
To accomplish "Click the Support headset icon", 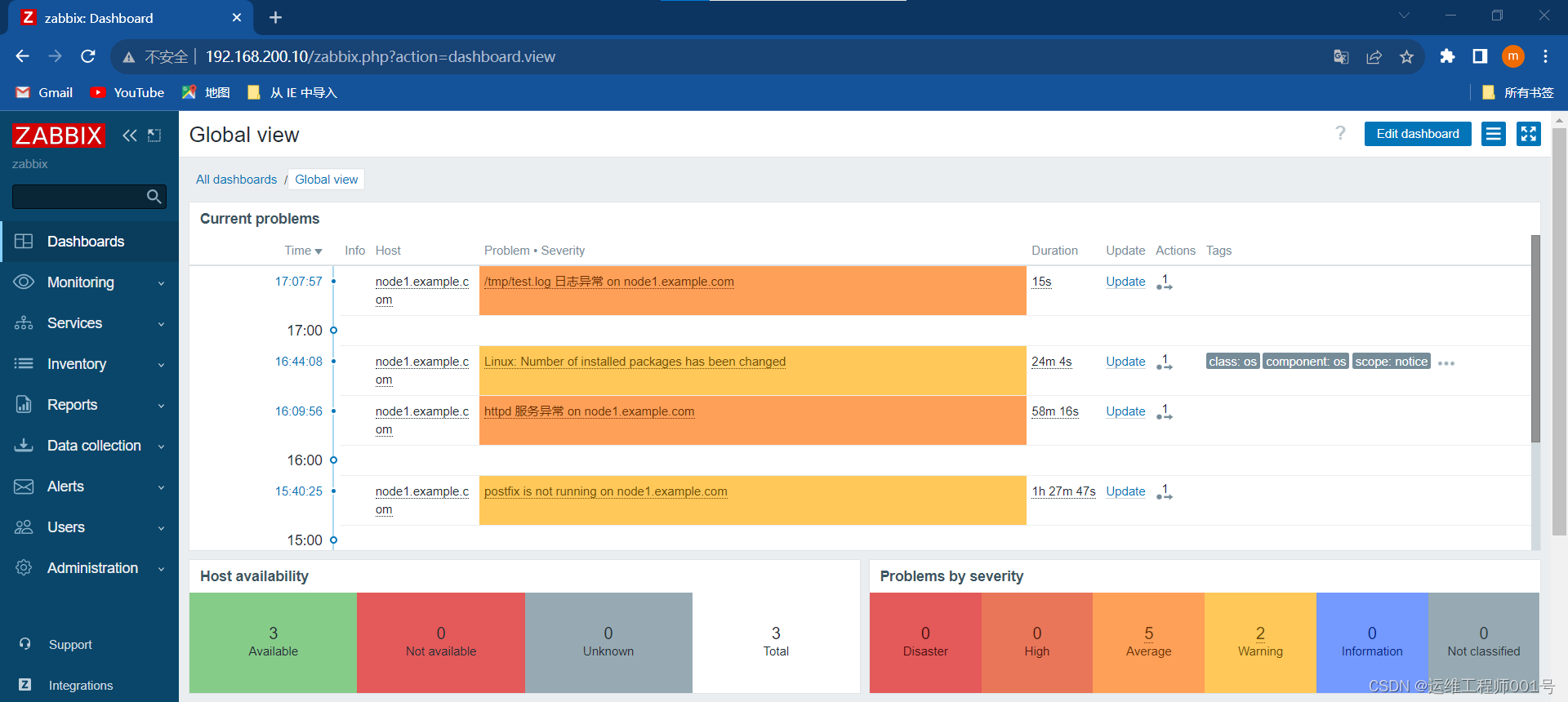I will [24, 644].
